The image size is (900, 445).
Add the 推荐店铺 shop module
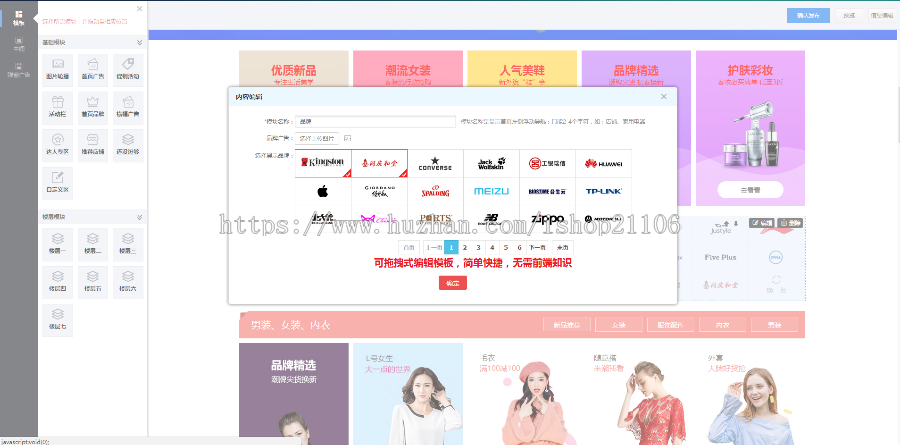click(92, 146)
